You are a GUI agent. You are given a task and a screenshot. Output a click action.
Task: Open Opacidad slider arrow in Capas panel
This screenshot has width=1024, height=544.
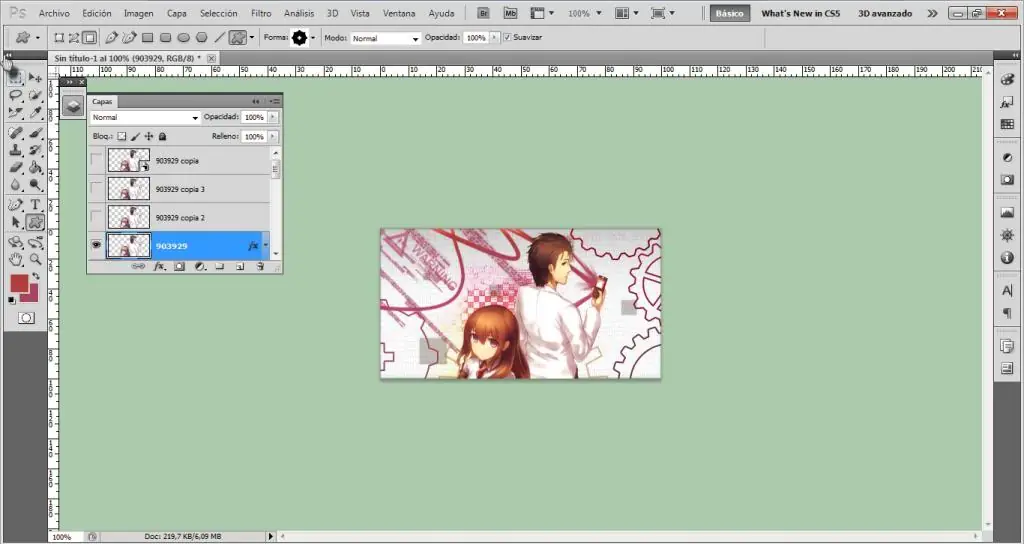[273, 118]
